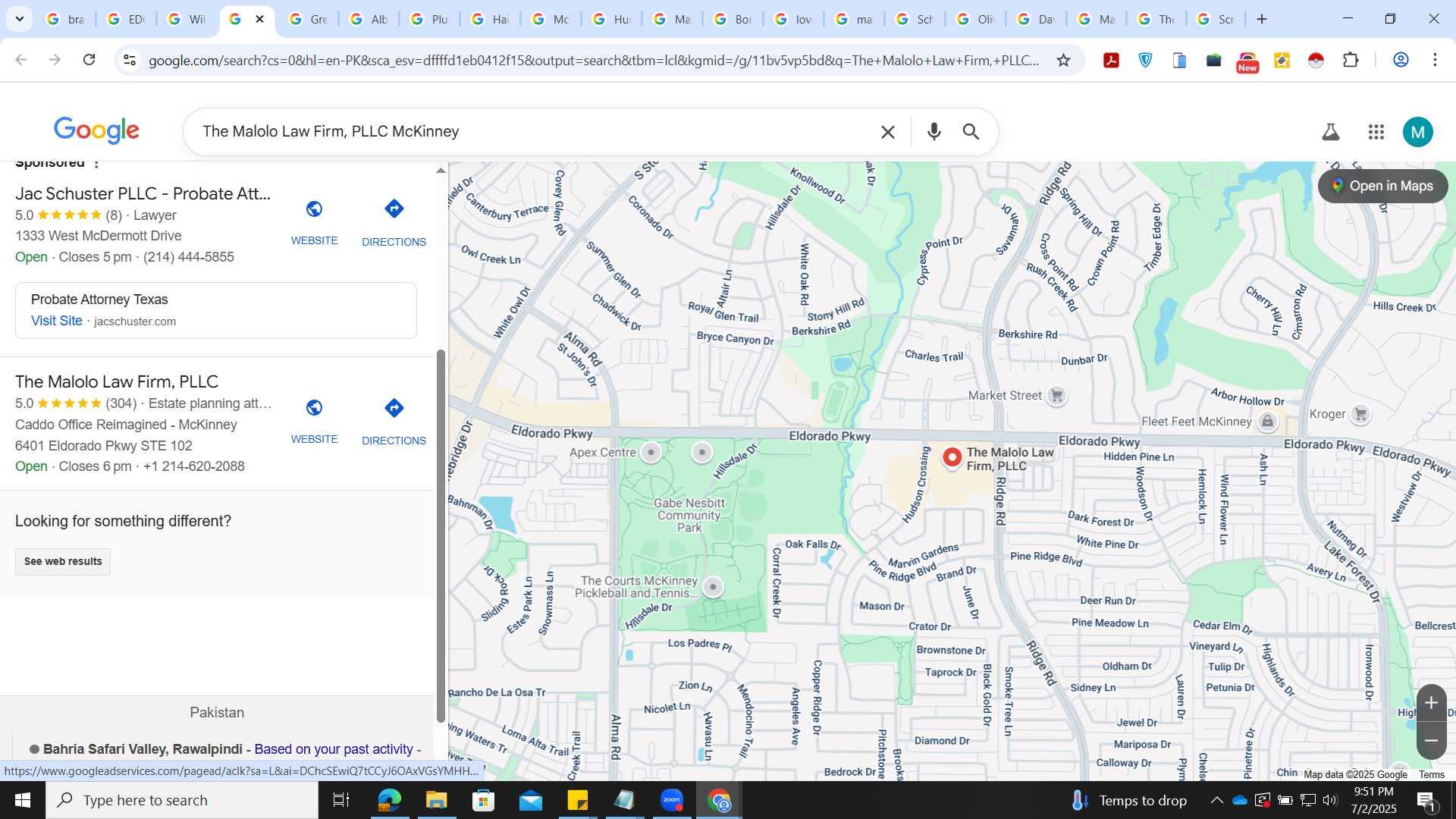The height and width of the screenshot is (819, 1456).
Task: Reload the current page
Action: 89,60
